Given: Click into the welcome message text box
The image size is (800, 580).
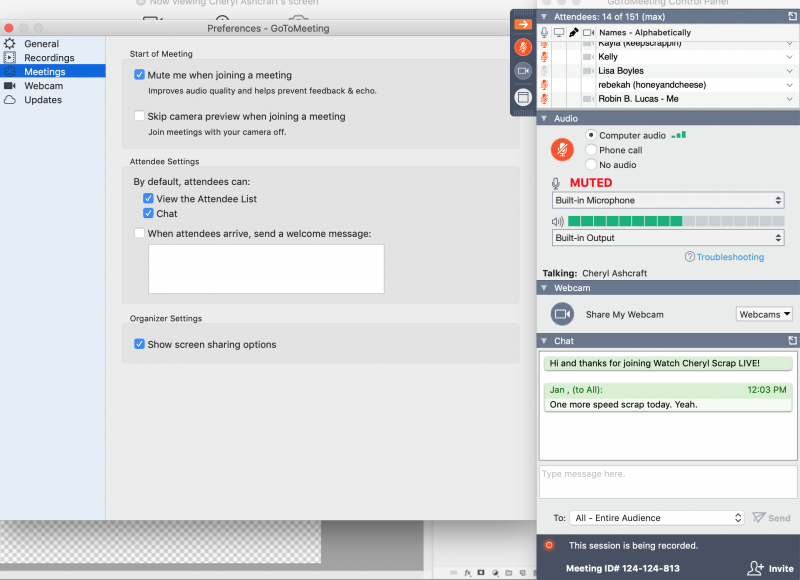Looking at the screenshot, I should point(266,269).
